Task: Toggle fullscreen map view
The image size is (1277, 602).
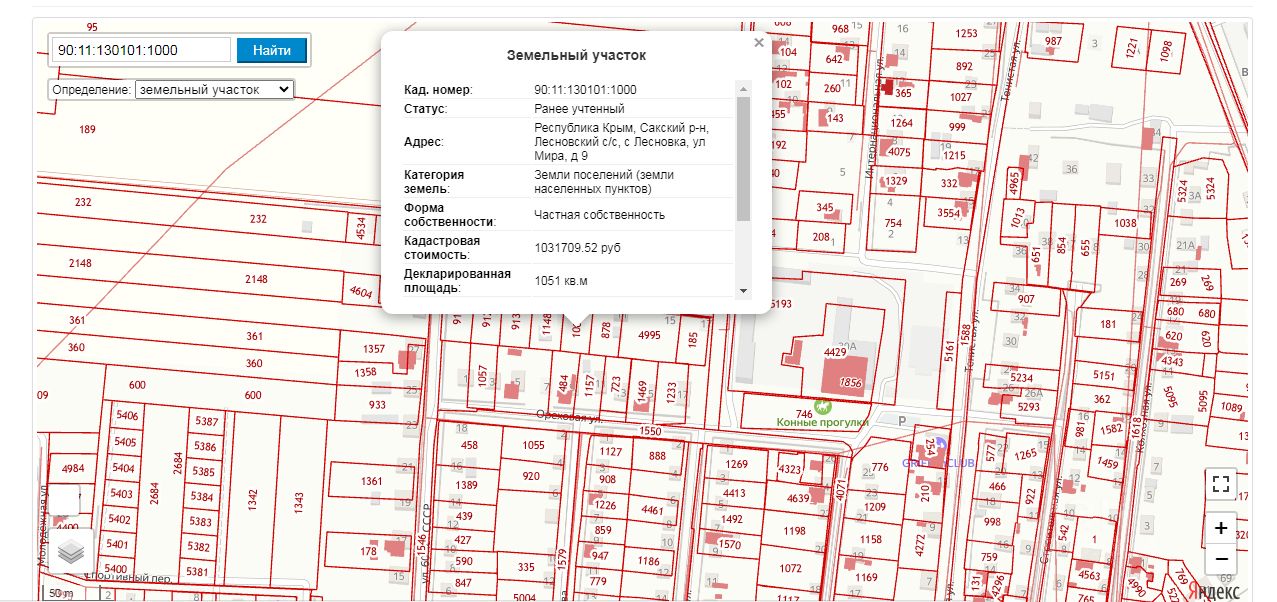Action: click(1220, 484)
